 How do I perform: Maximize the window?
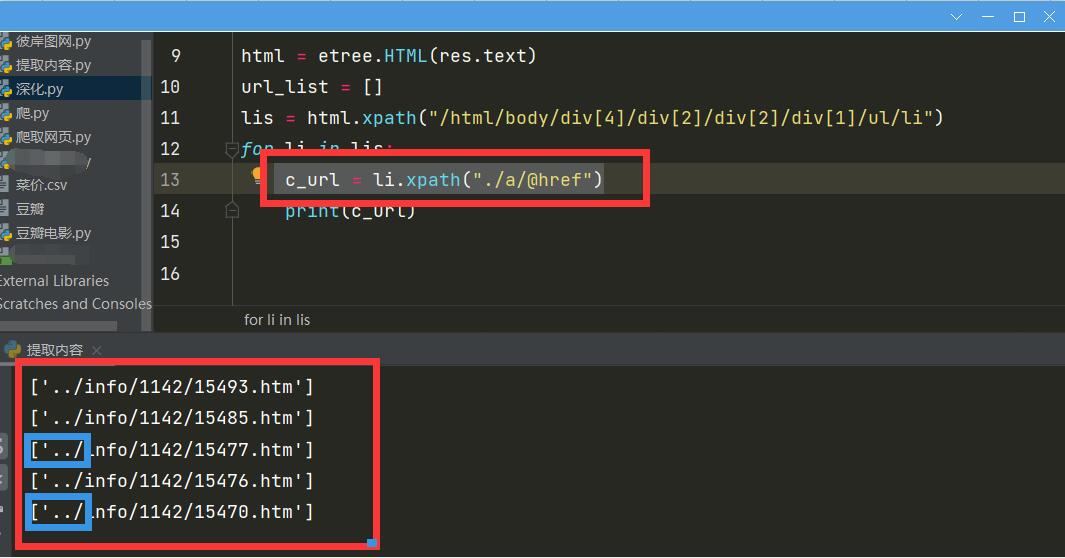pos(1019,16)
